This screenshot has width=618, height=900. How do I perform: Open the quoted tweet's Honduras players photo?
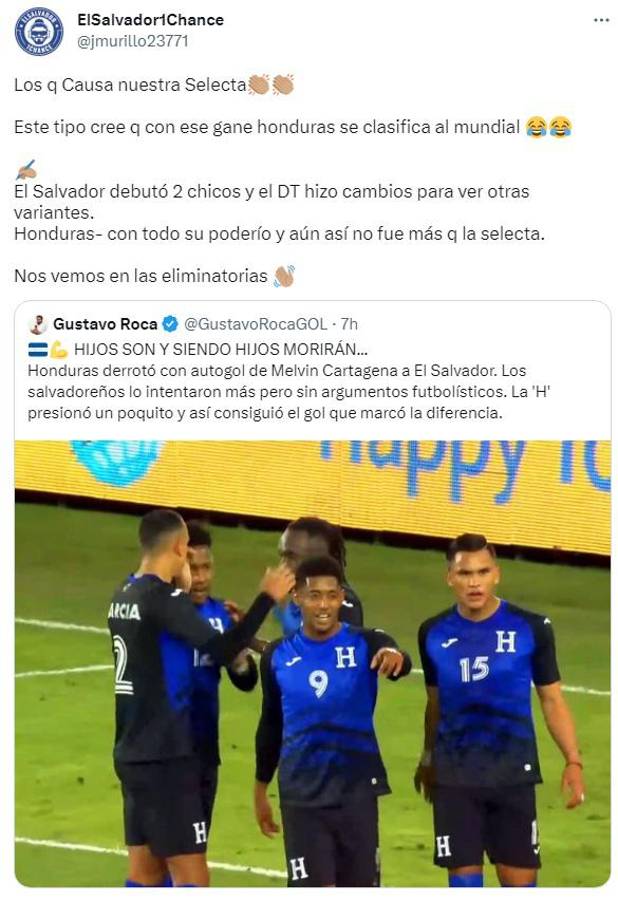(x=313, y=664)
